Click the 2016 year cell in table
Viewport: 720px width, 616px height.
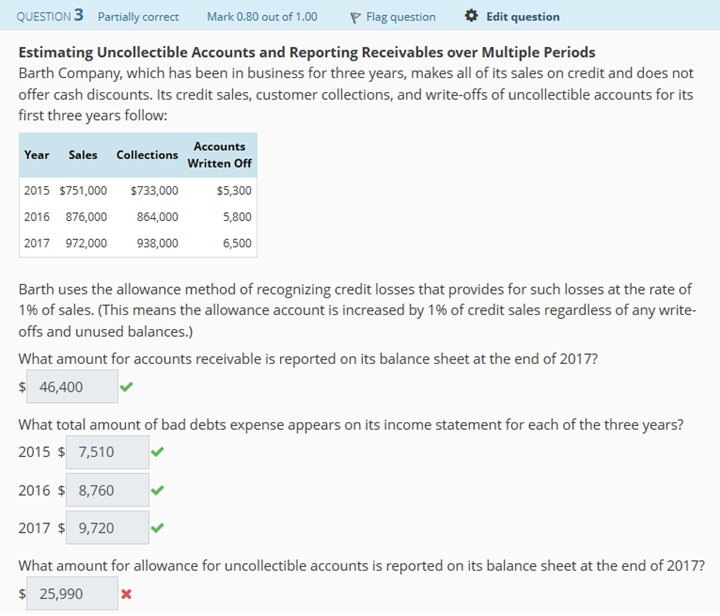pyautogui.click(x=37, y=217)
